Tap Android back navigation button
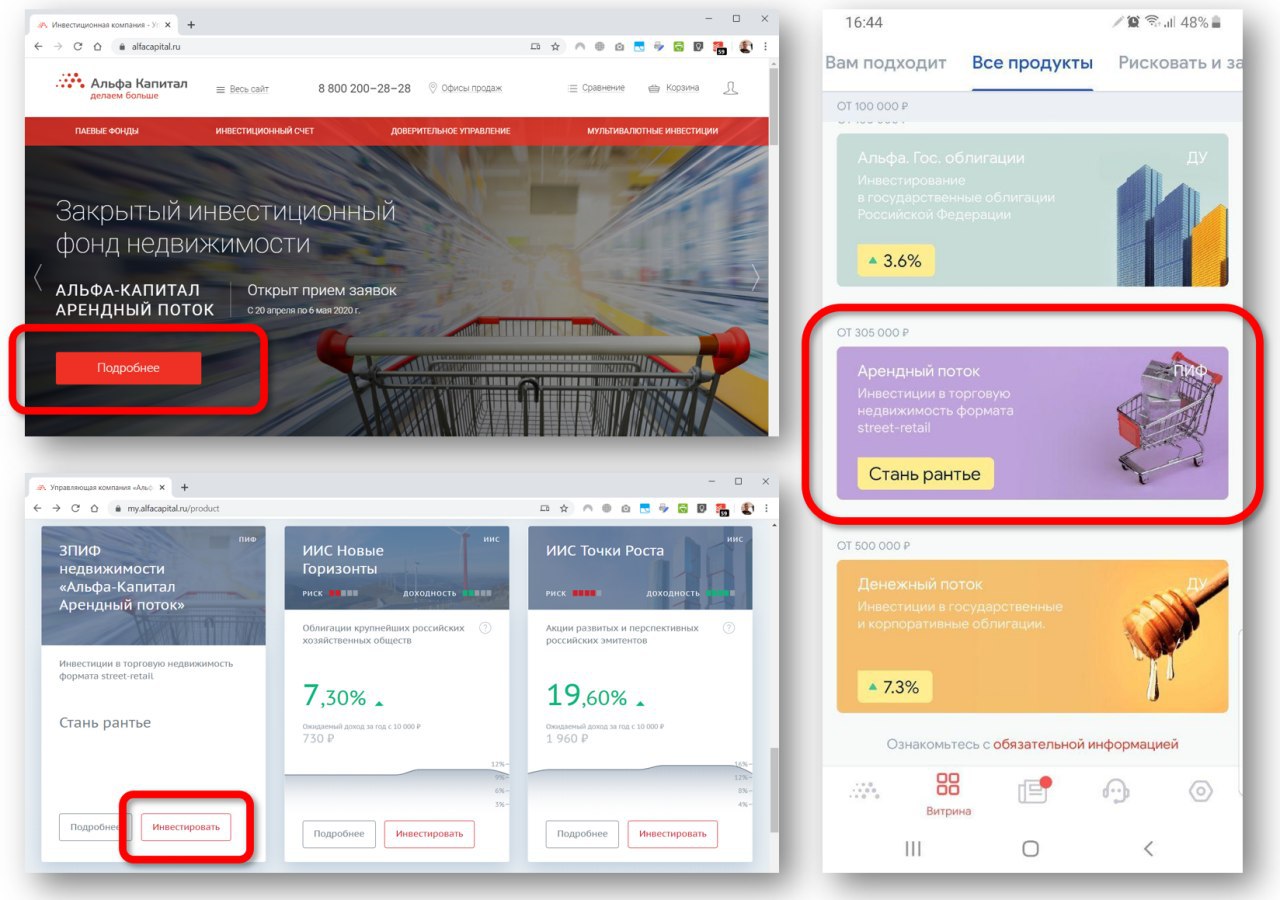The width and height of the screenshot is (1280, 900). [1148, 848]
